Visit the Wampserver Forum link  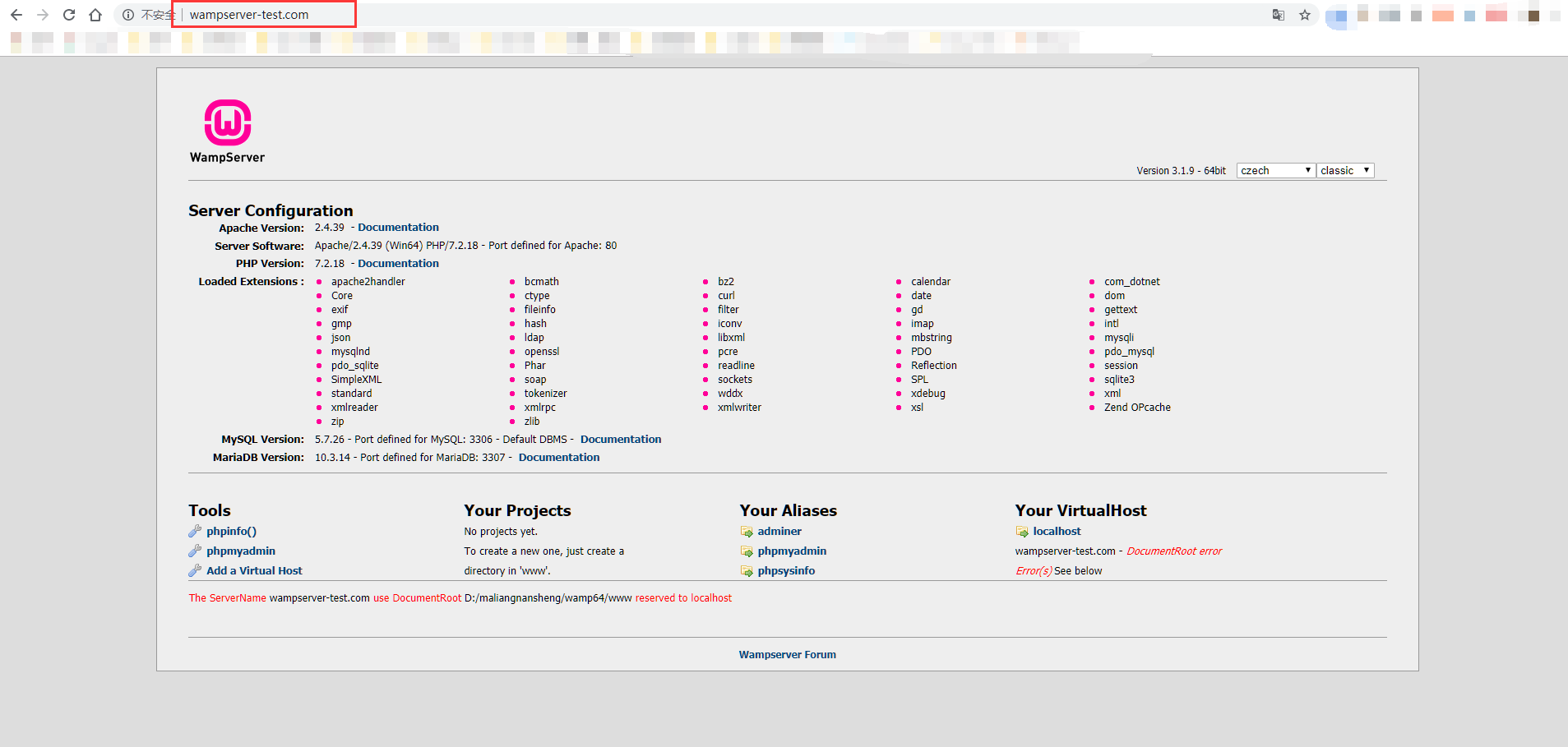pyautogui.click(x=787, y=655)
